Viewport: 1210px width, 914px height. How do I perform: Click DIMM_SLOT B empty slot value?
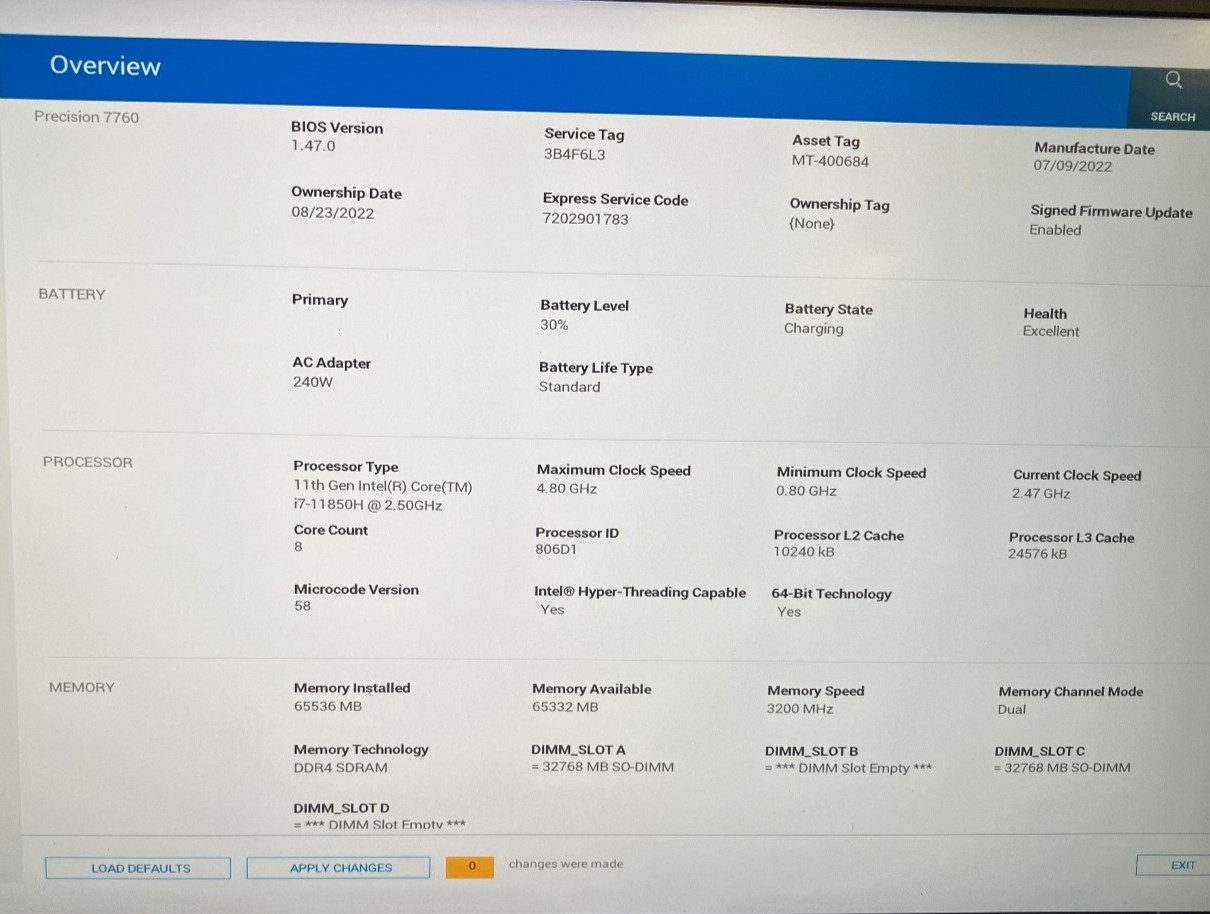[x=848, y=769]
